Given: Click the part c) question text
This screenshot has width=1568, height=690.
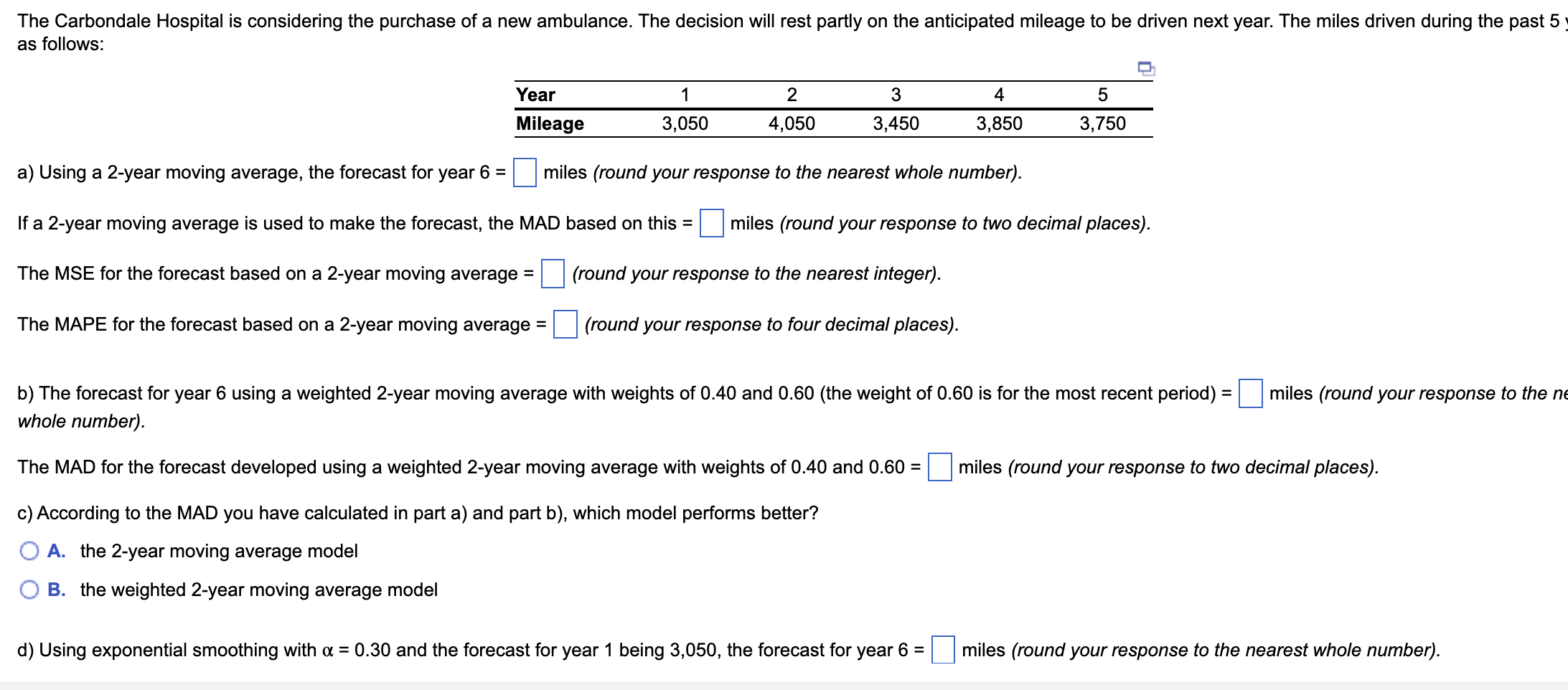Looking at the screenshot, I should coord(418,512).
